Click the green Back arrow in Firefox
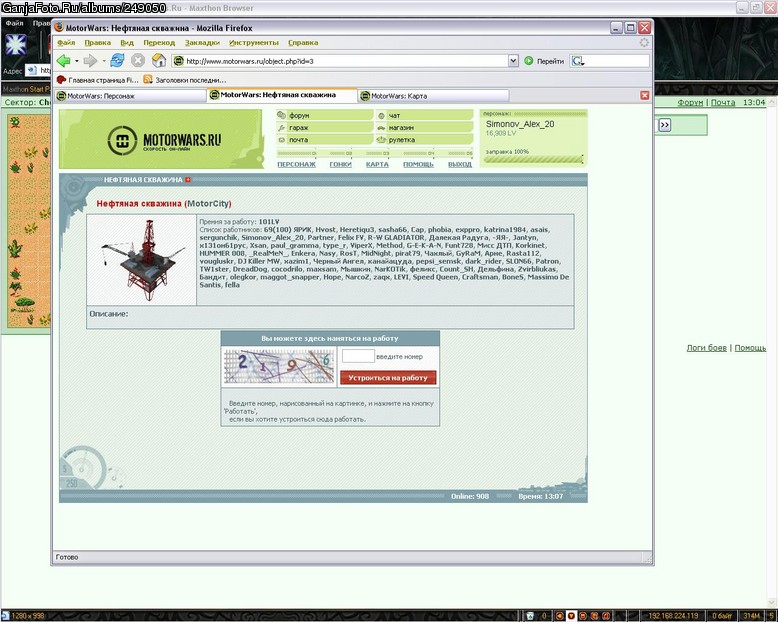This screenshot has width=778, height=622. [64, 61]
